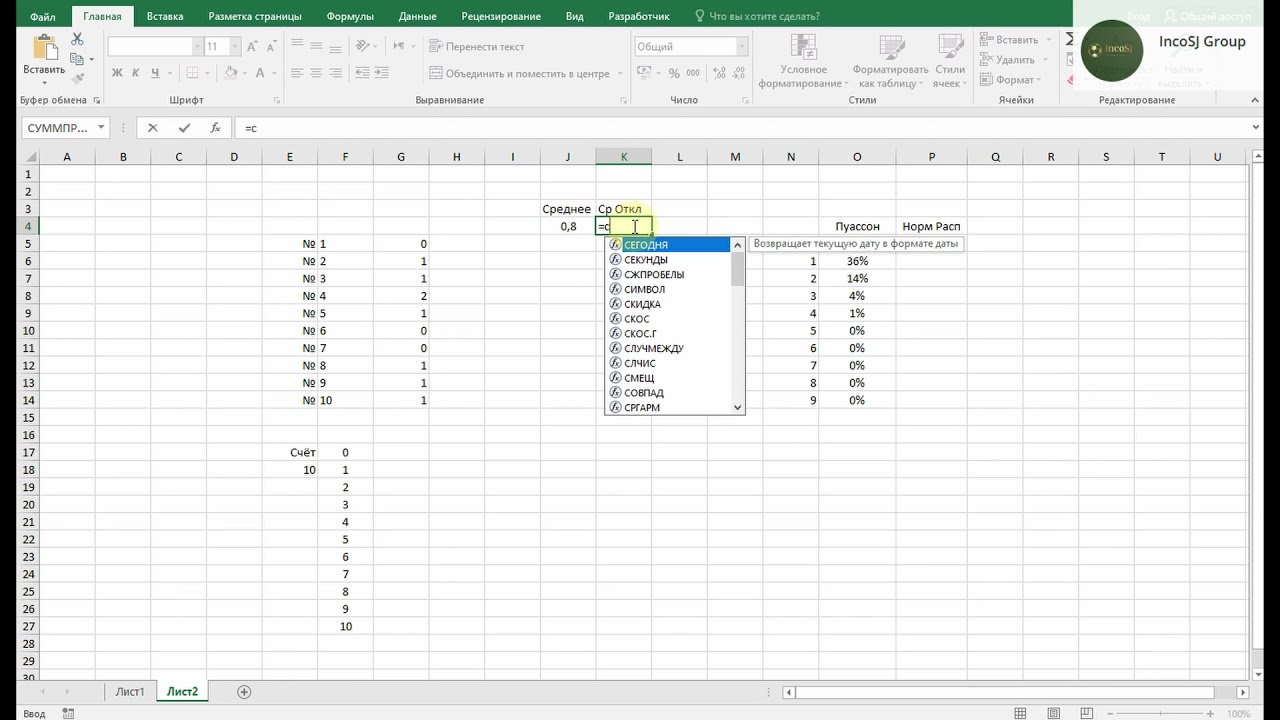This screenshot has height=720, width=1280.
Task: Apply percent style % format
Action: [674, 73]
